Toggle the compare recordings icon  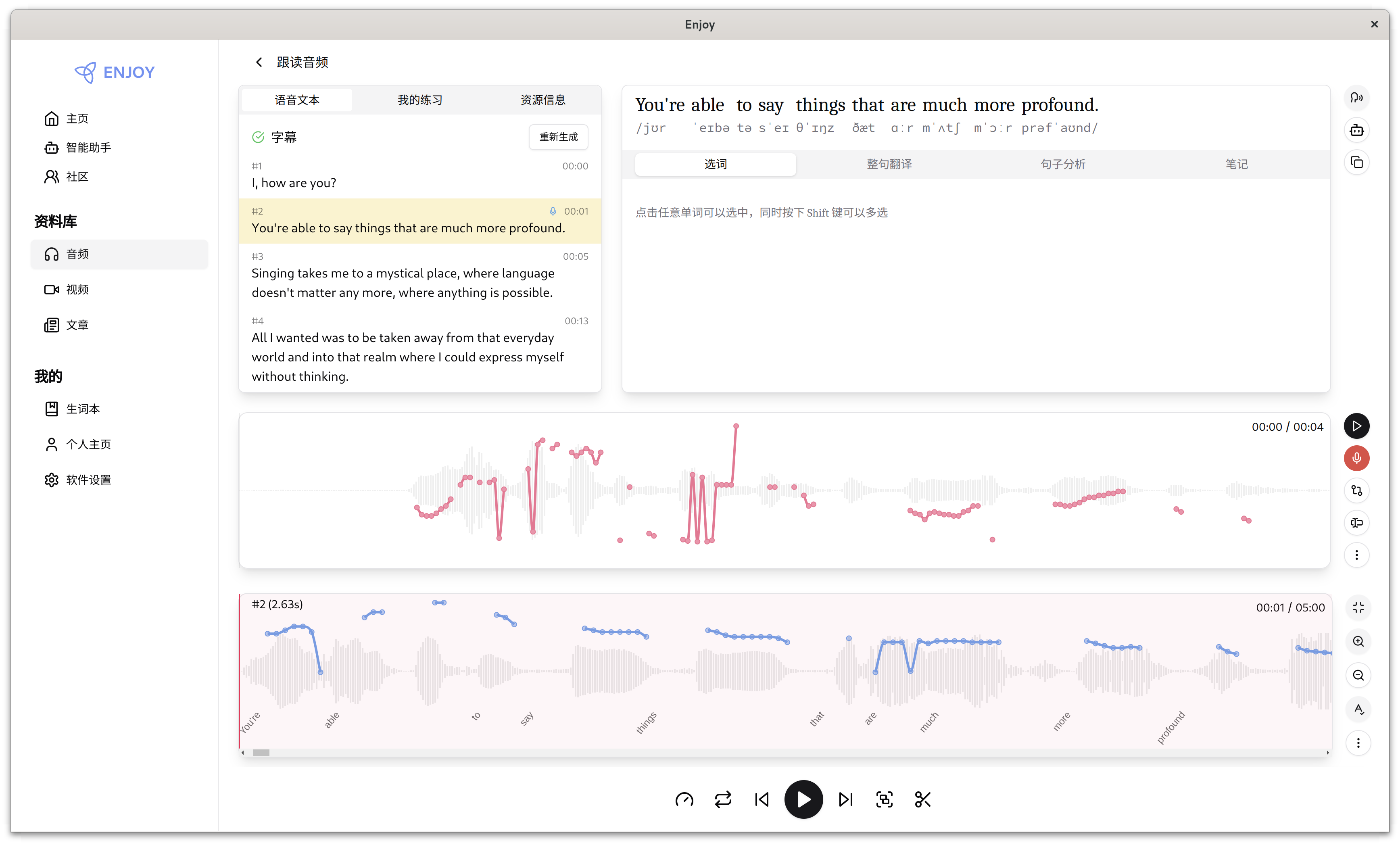(1356, 490)
